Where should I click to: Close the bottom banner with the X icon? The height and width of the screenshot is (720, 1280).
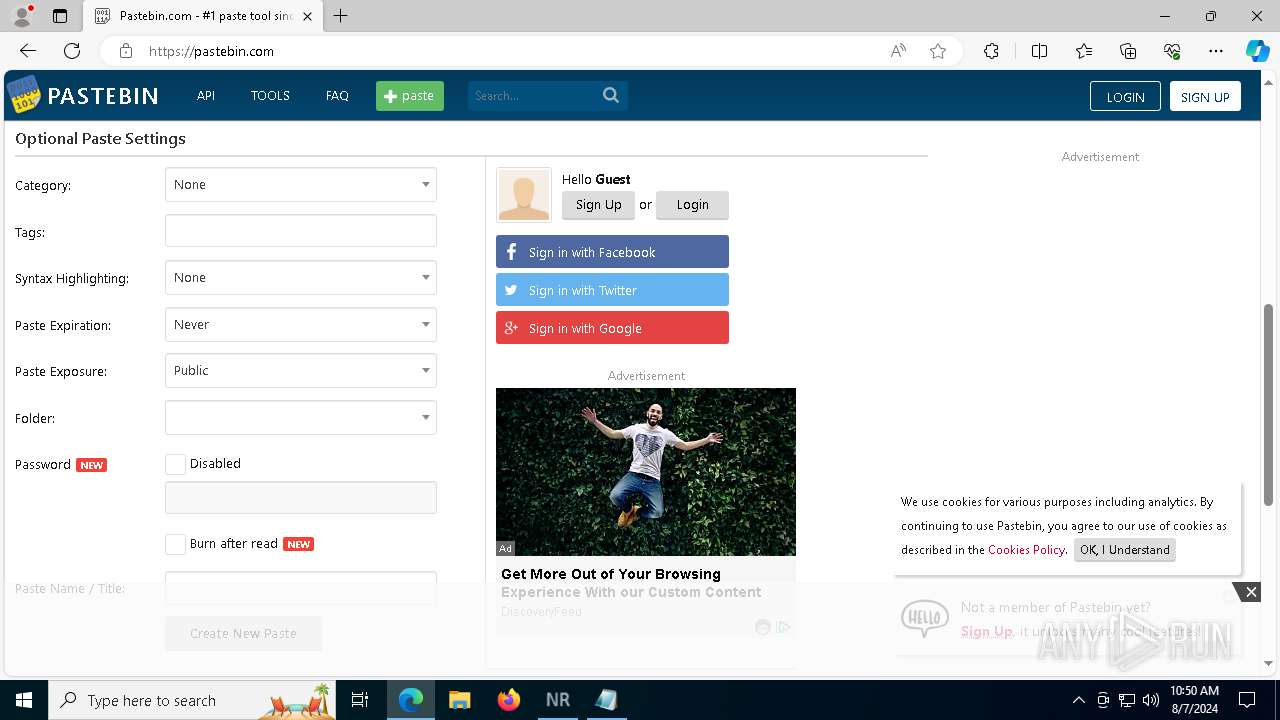(x=1251, y=592)
